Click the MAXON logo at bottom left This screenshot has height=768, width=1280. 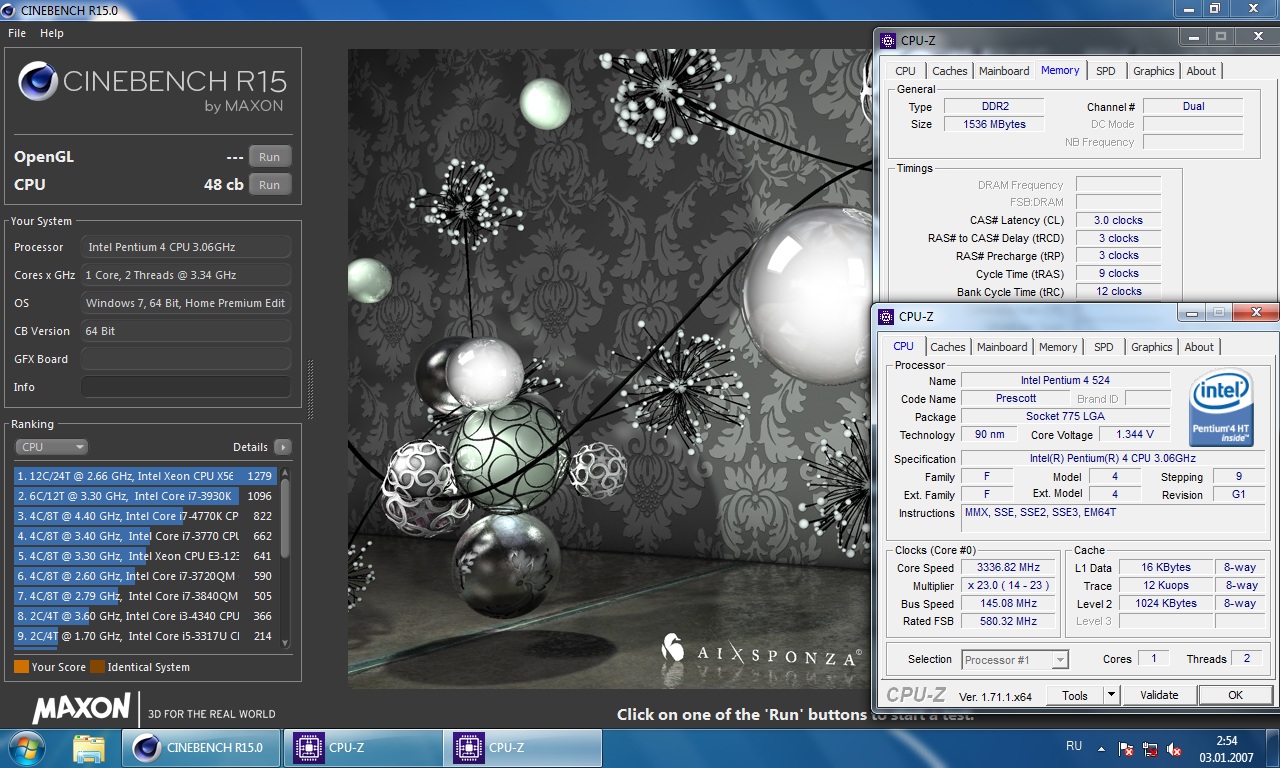pos(81,709)
